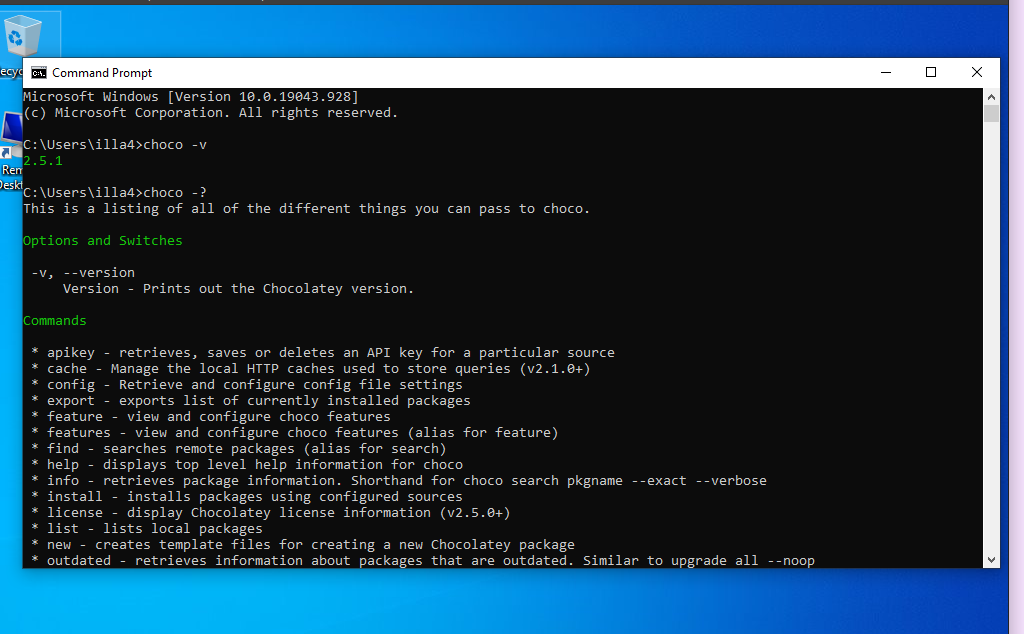Image resolution: width=1024 pixels, height=634 pixels.
Task: Click the Command Prompt title bar text
Action: tap(102, 73)
